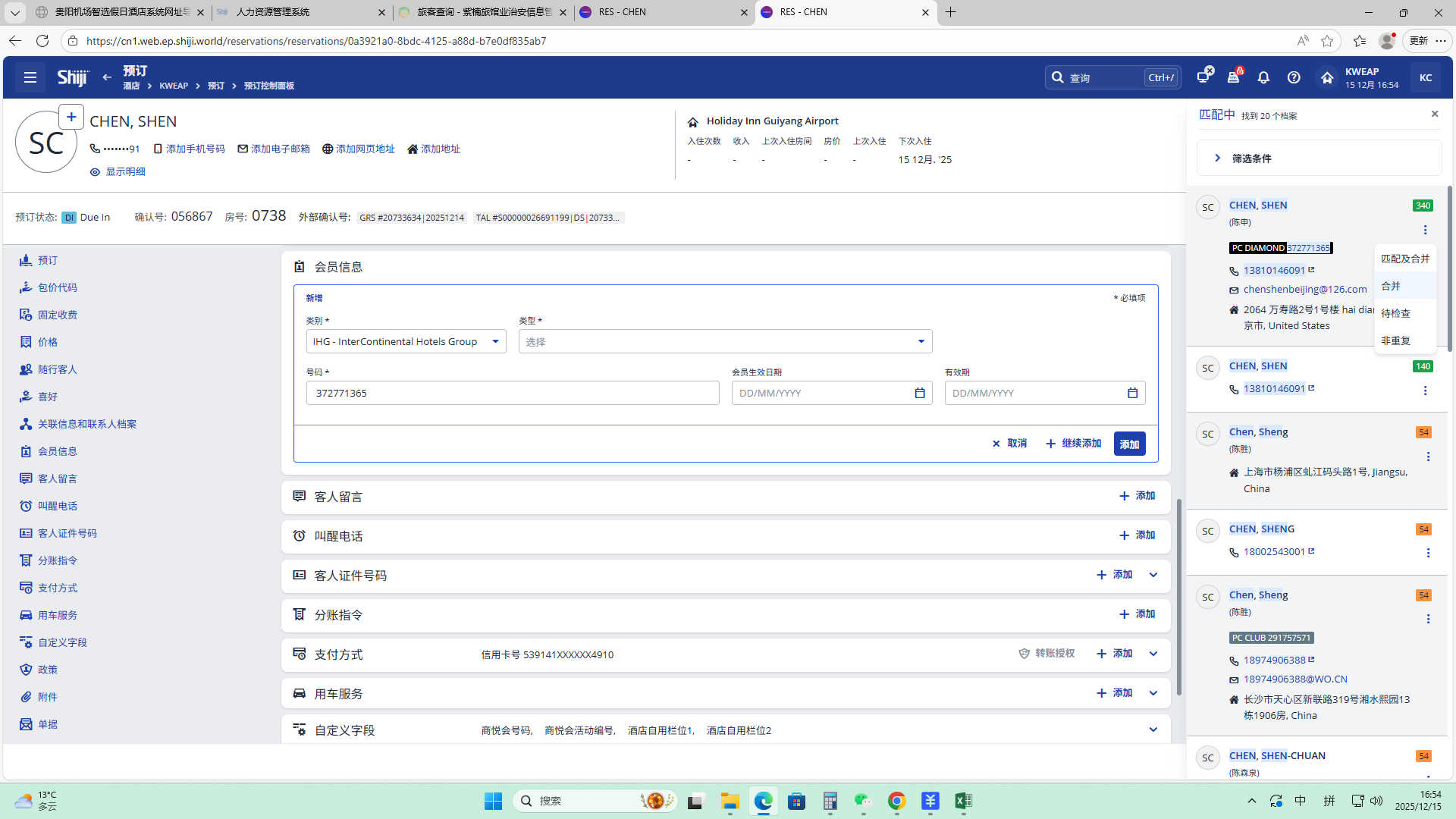Click the expiry date calendar icon
The height and width of the screenshot is (819, 1456).
[x=1132, y=393]
